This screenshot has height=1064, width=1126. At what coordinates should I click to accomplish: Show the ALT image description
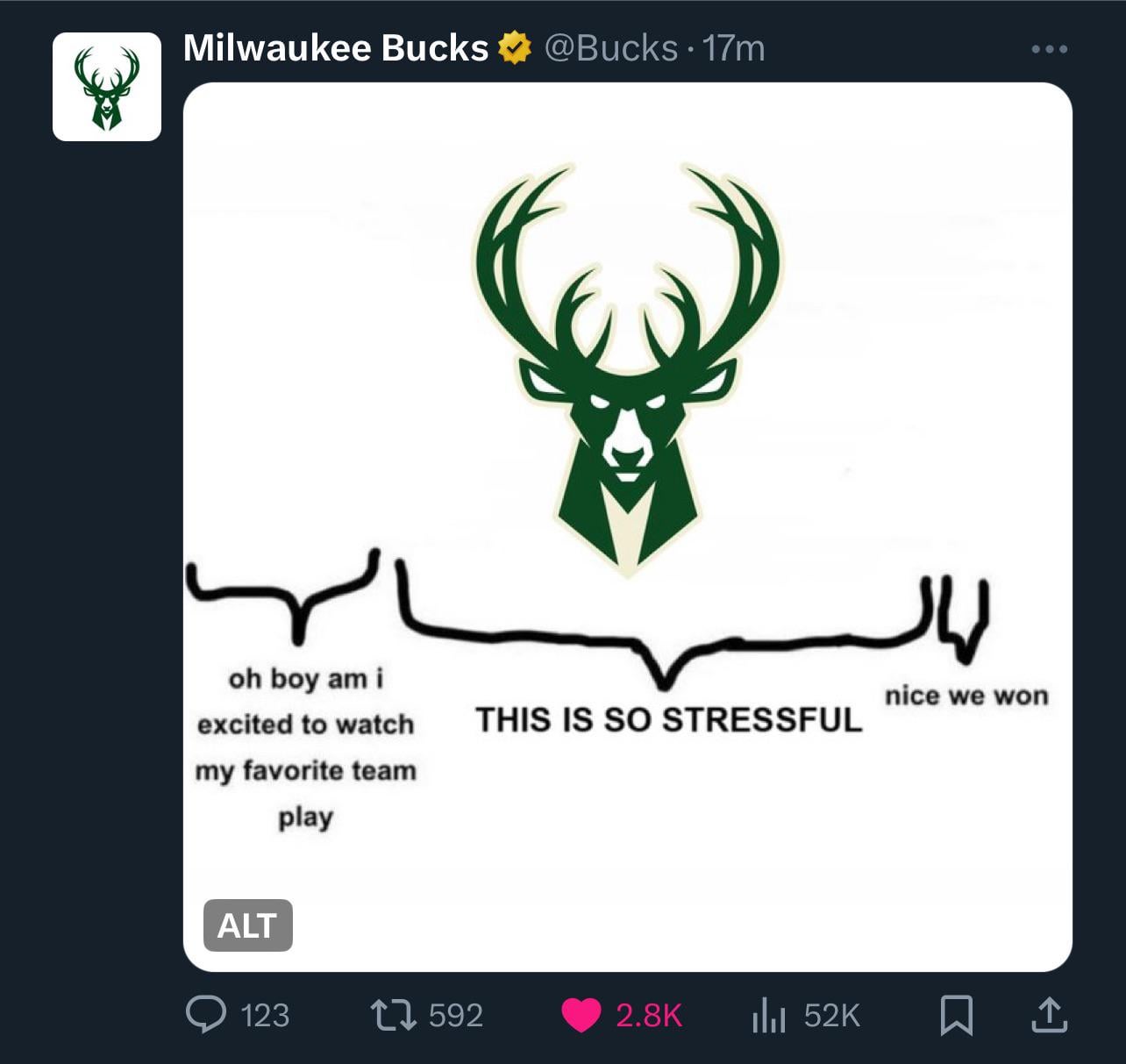click(247, 925)
